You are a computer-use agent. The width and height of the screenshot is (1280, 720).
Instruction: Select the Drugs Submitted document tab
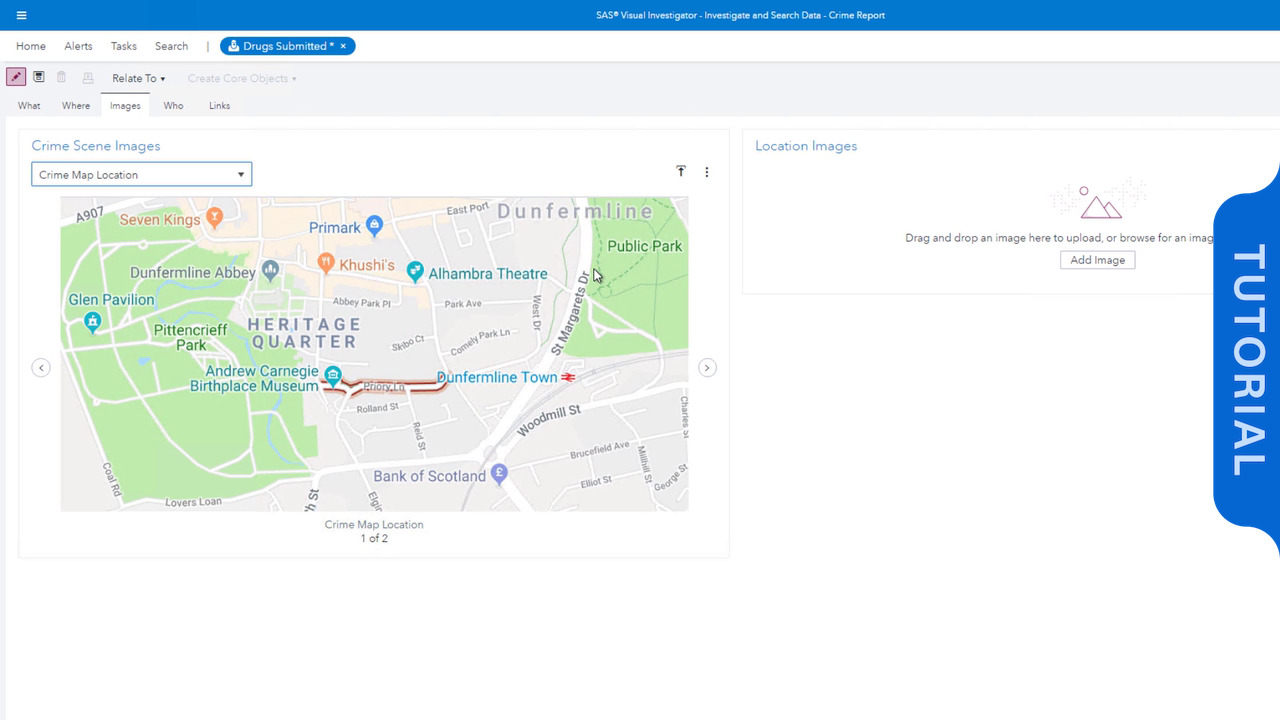[x=288, y=46]
